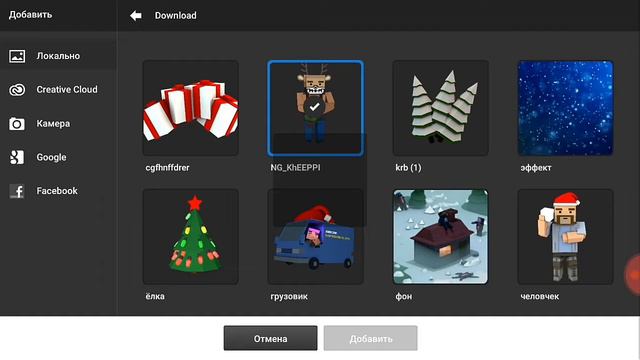
Task: Click the cgfhnffdrer file name
Action: (x=167, y=168)
